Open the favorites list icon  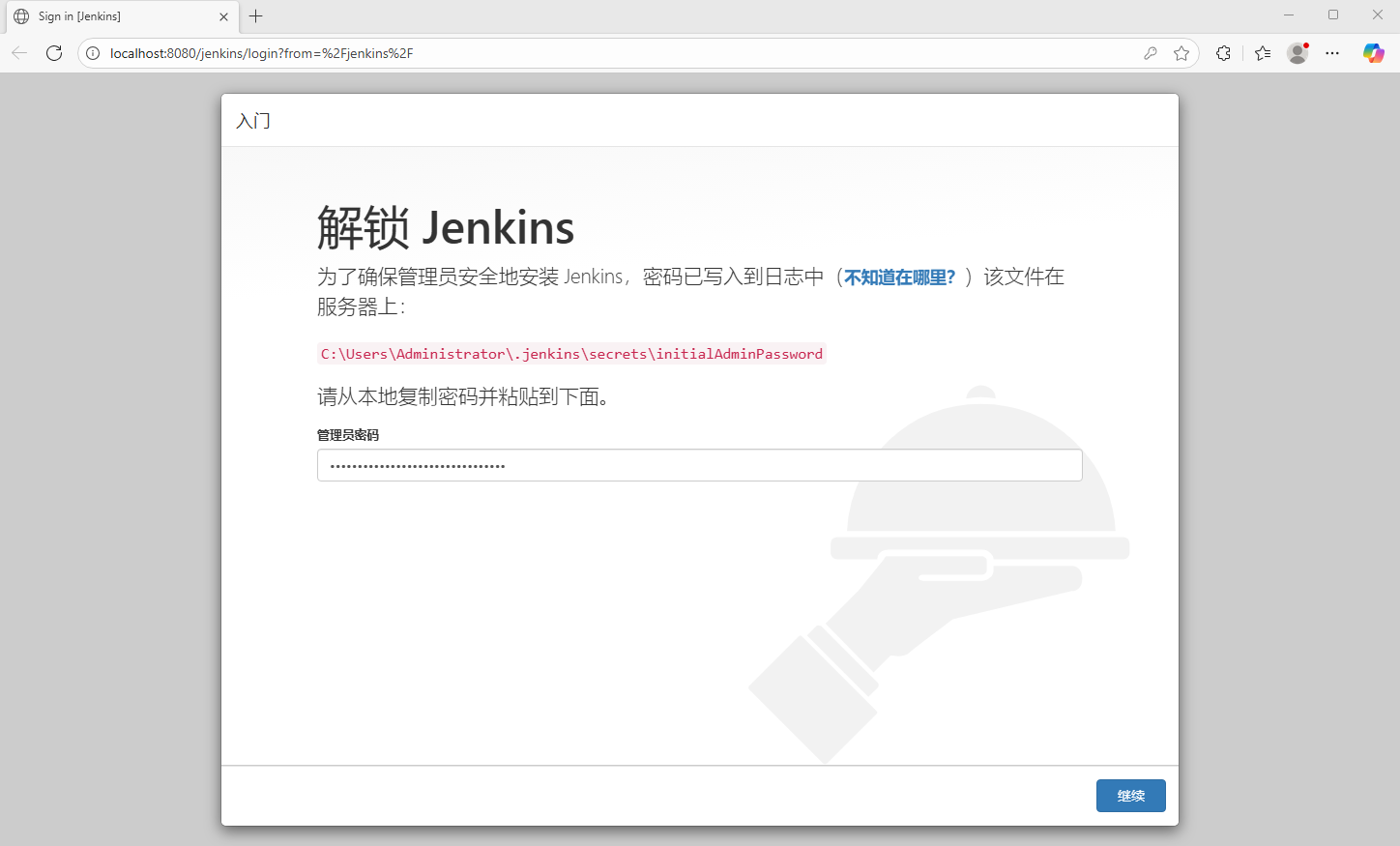(1263, 53)
